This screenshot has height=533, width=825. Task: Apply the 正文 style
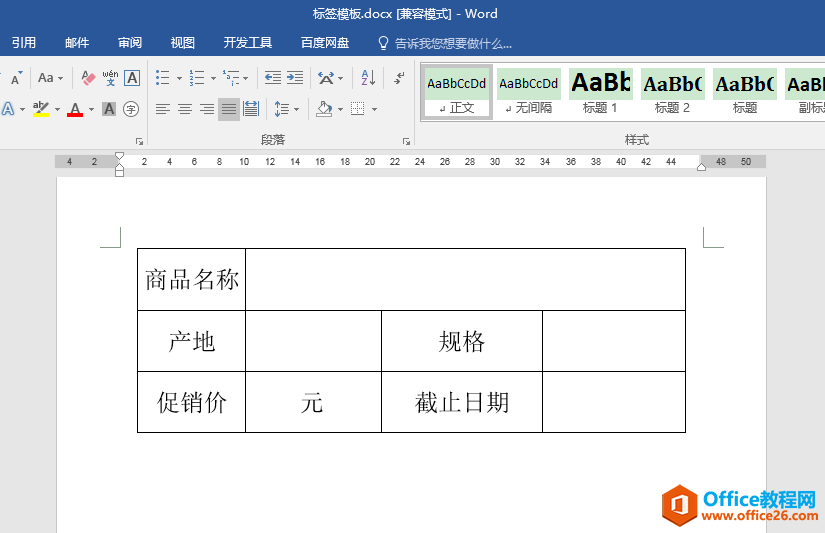(x=457, y=92)
